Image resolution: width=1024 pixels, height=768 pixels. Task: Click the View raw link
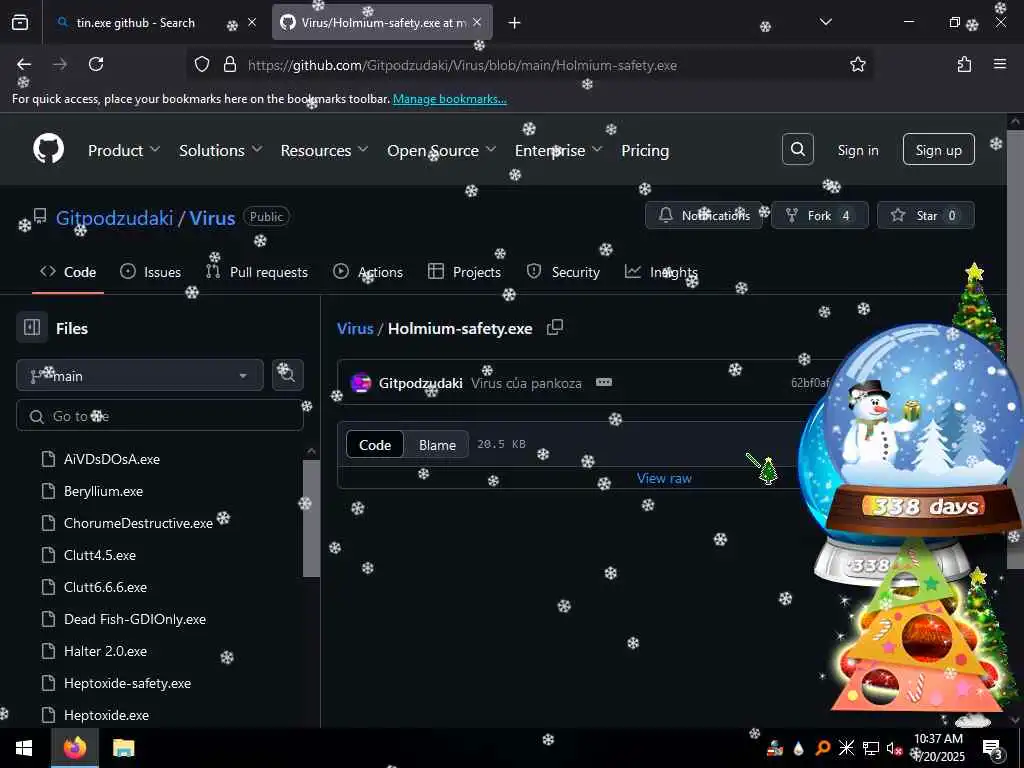point(664,478)
